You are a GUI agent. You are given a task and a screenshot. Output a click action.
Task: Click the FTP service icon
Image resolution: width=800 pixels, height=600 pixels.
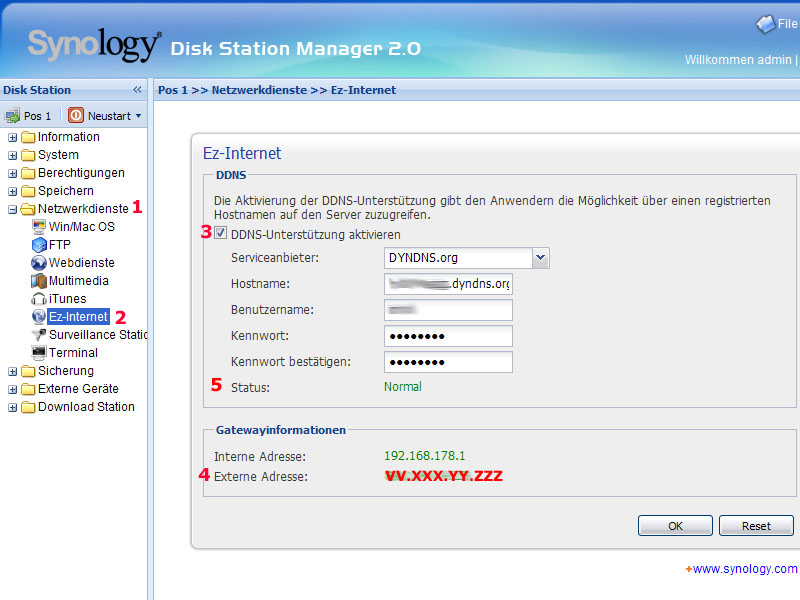39,245
